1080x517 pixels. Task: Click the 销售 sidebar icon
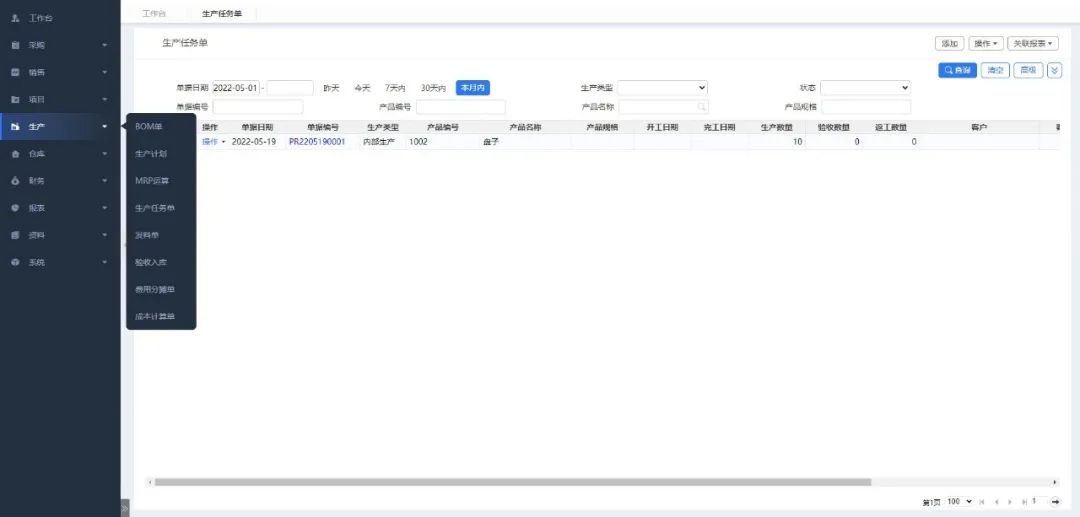click(x=15, y=72)
